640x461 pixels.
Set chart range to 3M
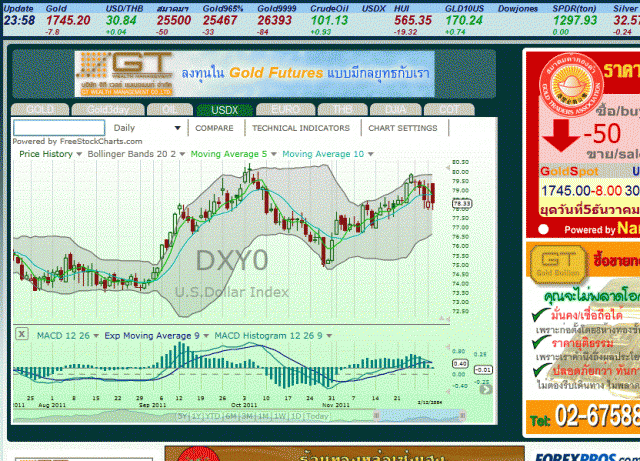click(247, 416)
